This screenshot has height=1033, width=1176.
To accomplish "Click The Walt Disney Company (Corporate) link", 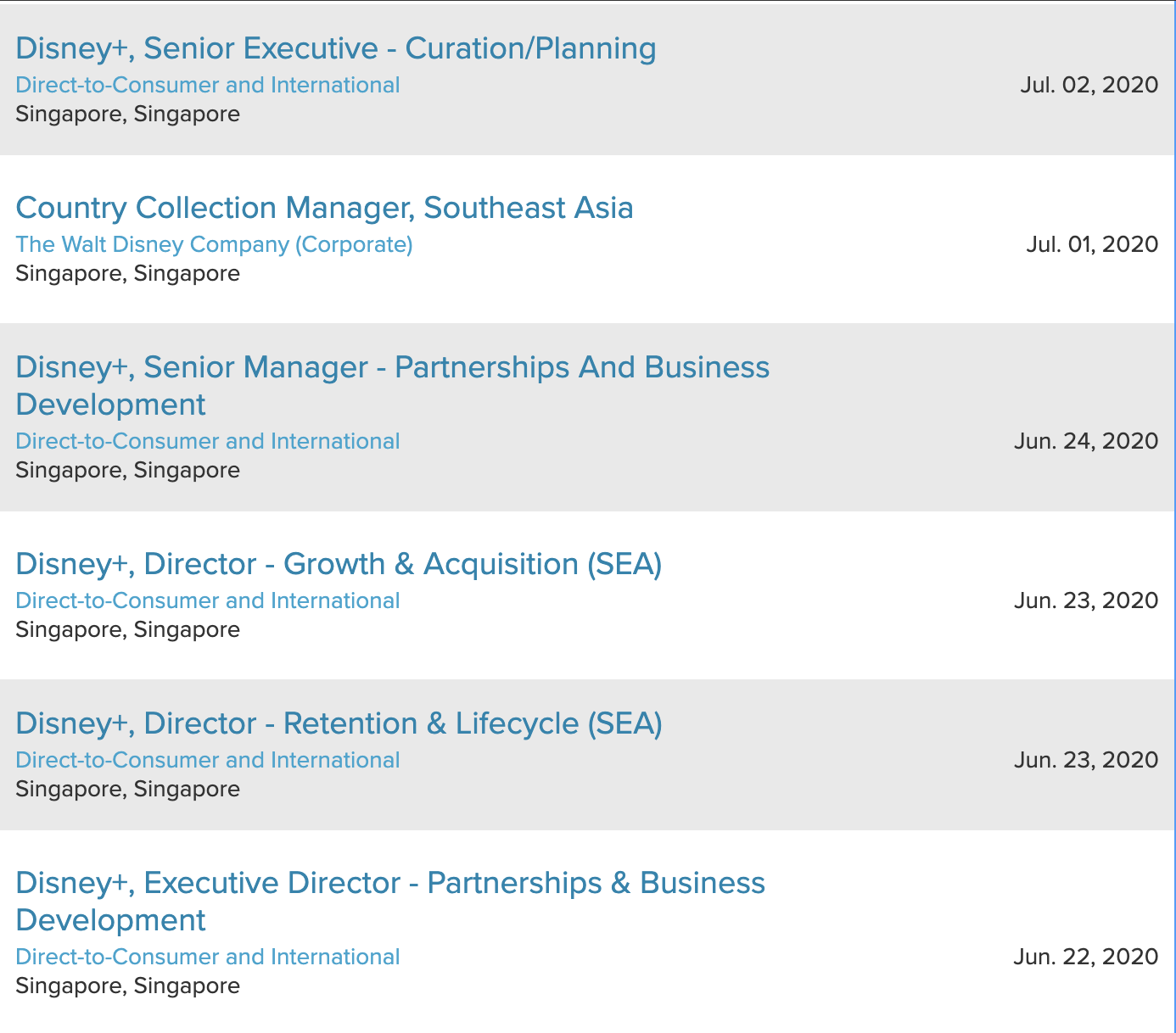I will (x=214, y=244).
